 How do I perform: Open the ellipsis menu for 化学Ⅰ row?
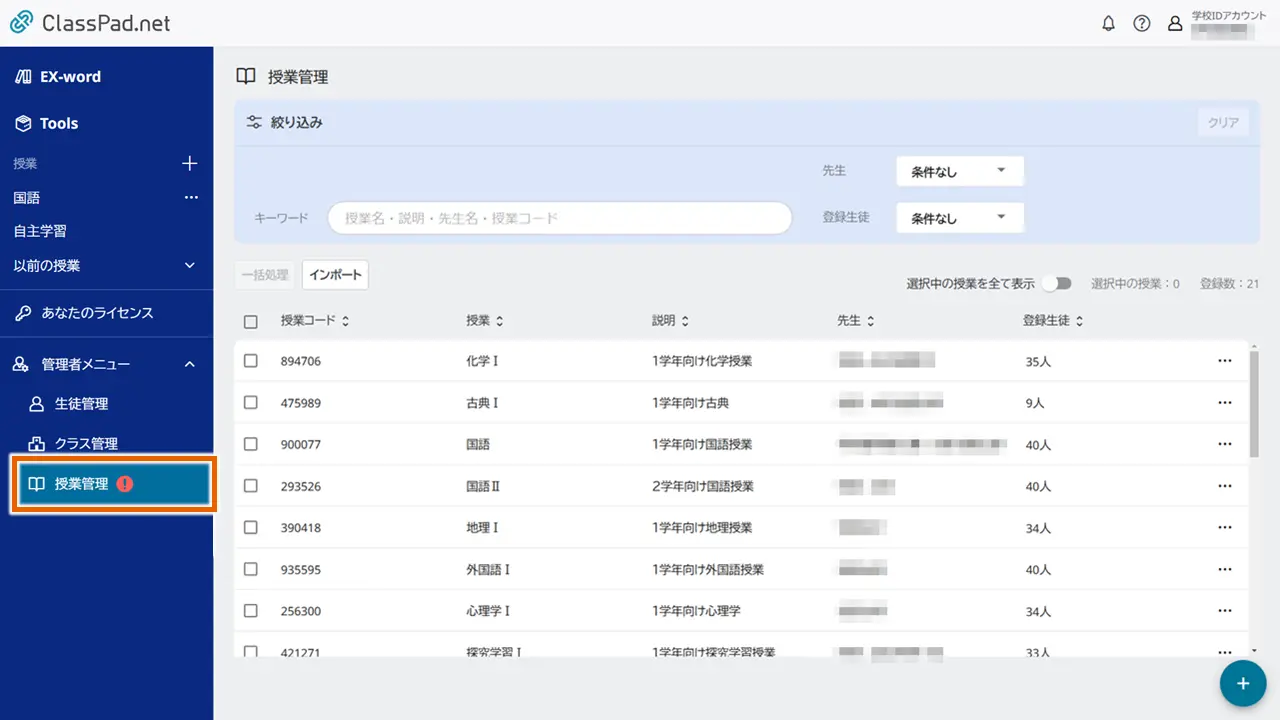click(x=1225, y=361)
